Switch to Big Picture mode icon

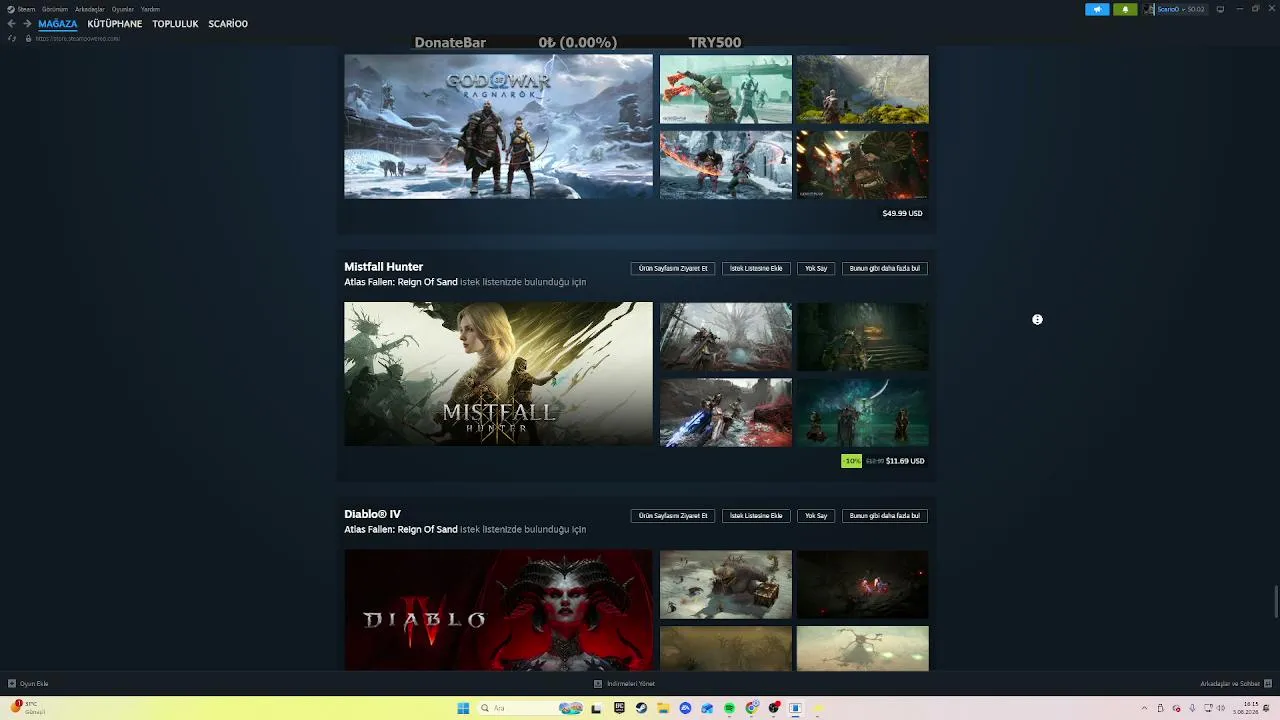1220,9
